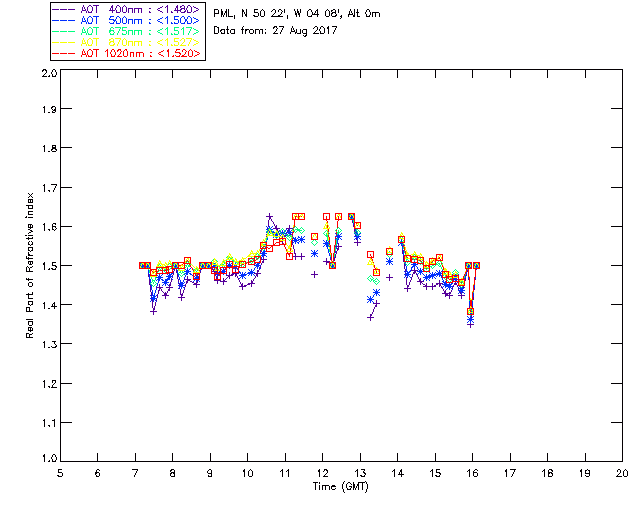The image size is (640, 512).
Task: Click the y-axis label 1.3
Action: [49, 344]
